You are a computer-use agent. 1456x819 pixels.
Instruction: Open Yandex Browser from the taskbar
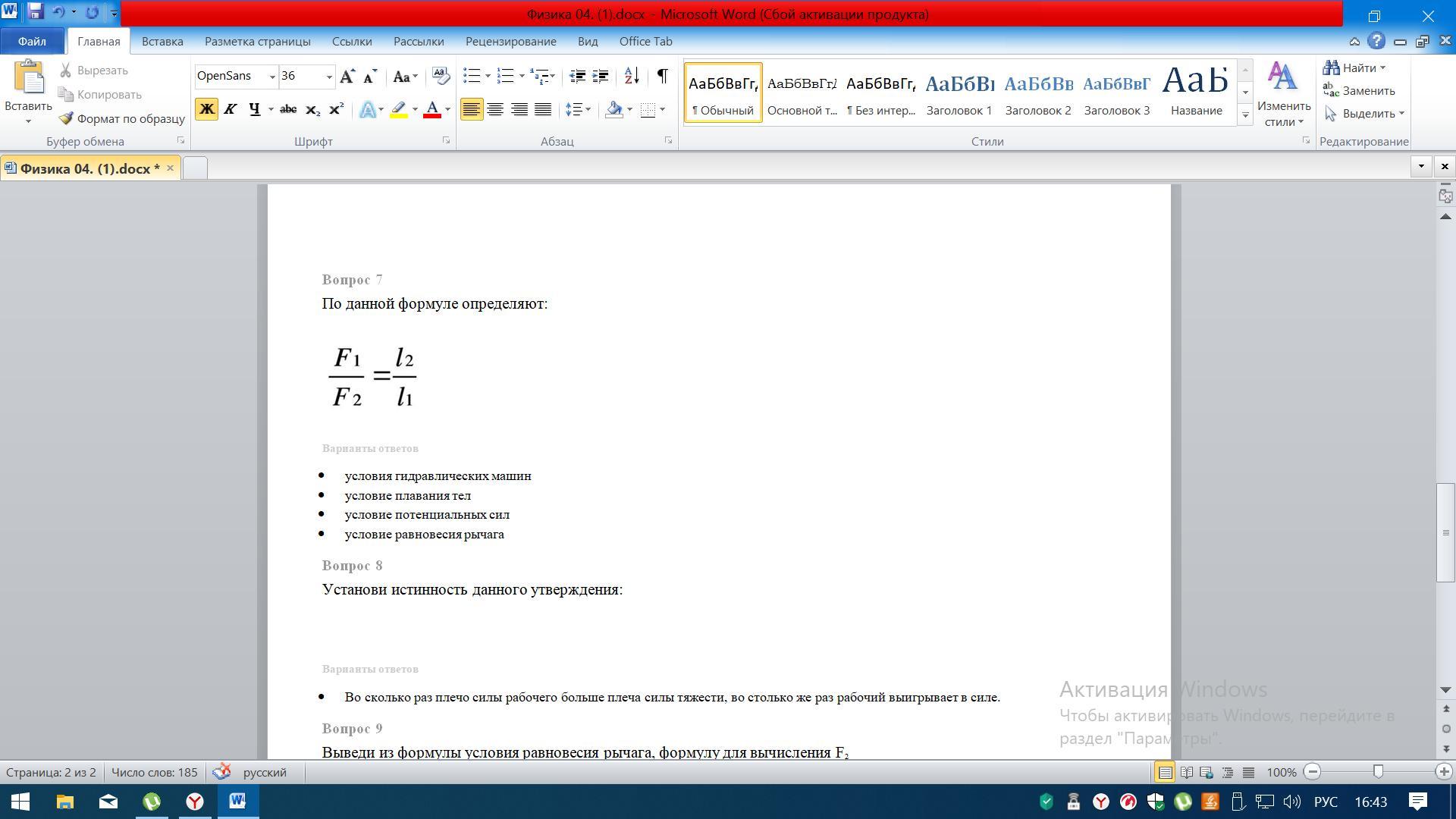pyautogui.click(x=195, y=802)
